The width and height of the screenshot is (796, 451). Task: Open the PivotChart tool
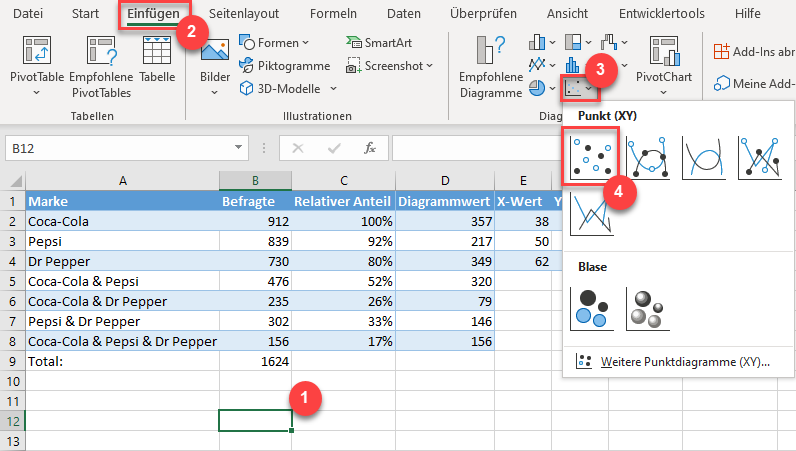[664, 65]
